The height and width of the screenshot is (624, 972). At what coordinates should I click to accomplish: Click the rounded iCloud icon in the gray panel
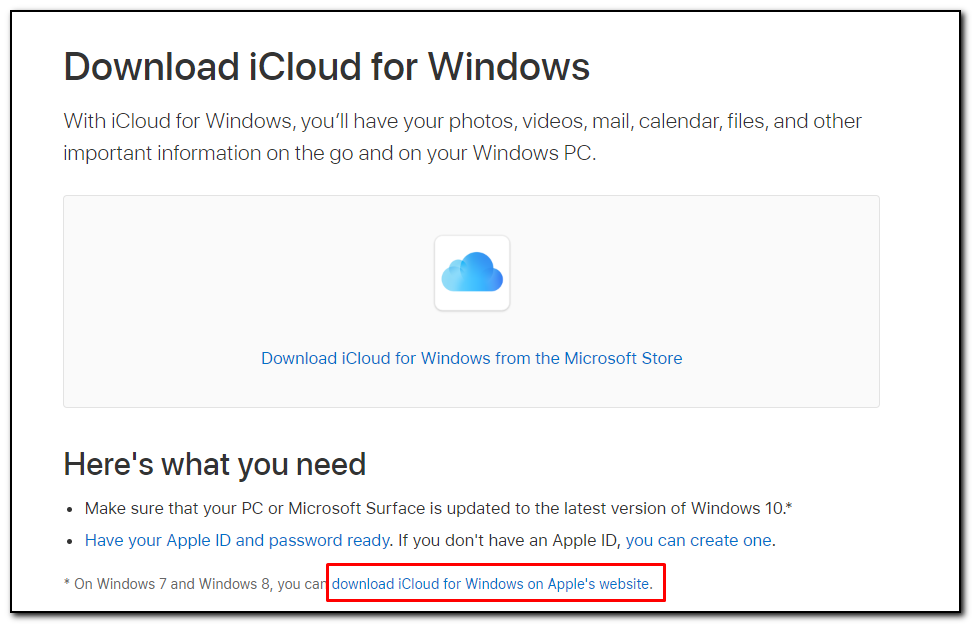click(x=472, y=272)
